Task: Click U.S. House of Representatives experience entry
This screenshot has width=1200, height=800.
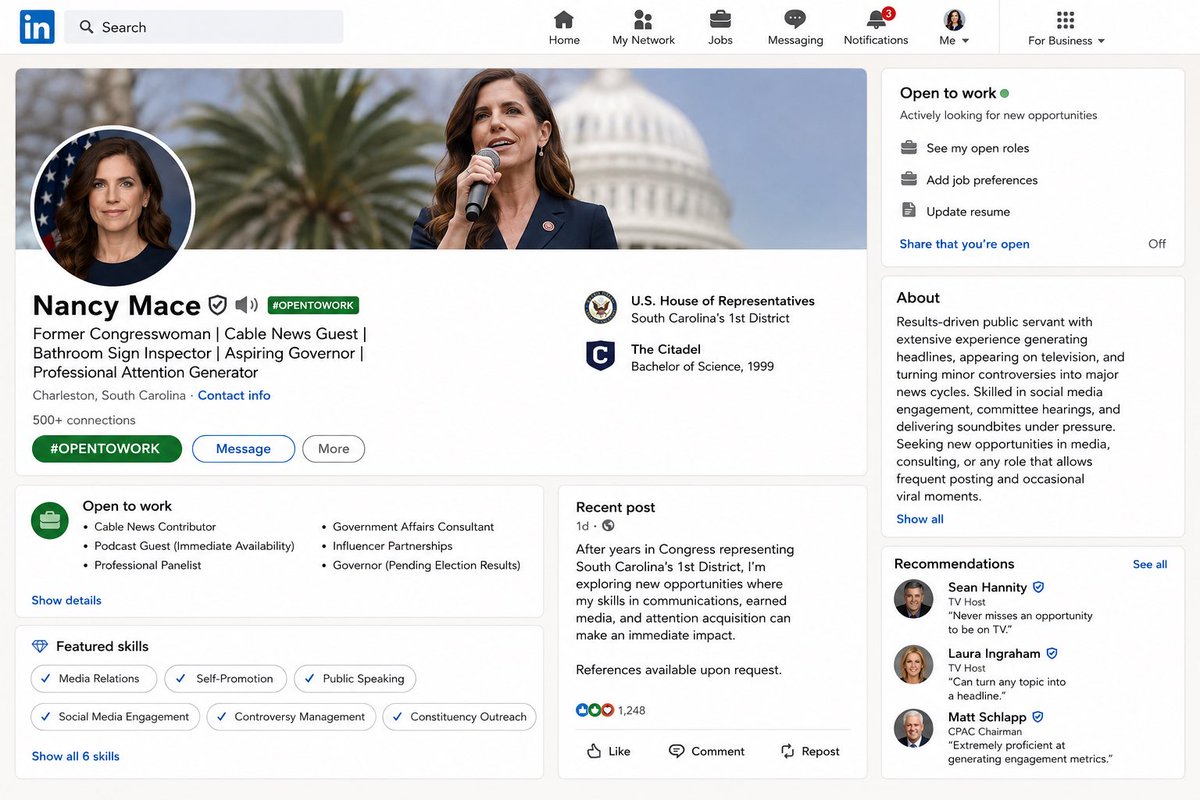Action: pos(700,309)
